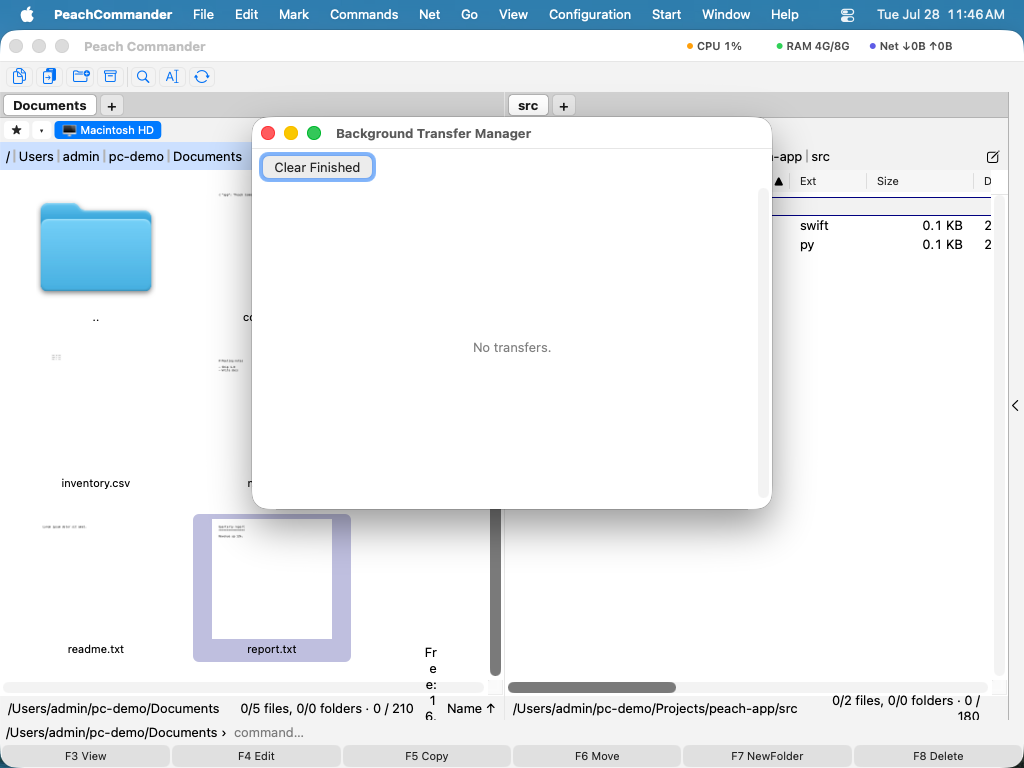Click the edit path icon in right panel
This screenshot has width=1024, height=768.
pyautogui.click(x=993, y=157)
